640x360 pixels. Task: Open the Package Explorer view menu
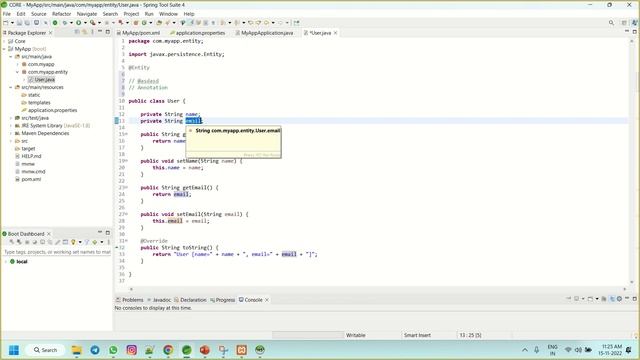(92, 32)
